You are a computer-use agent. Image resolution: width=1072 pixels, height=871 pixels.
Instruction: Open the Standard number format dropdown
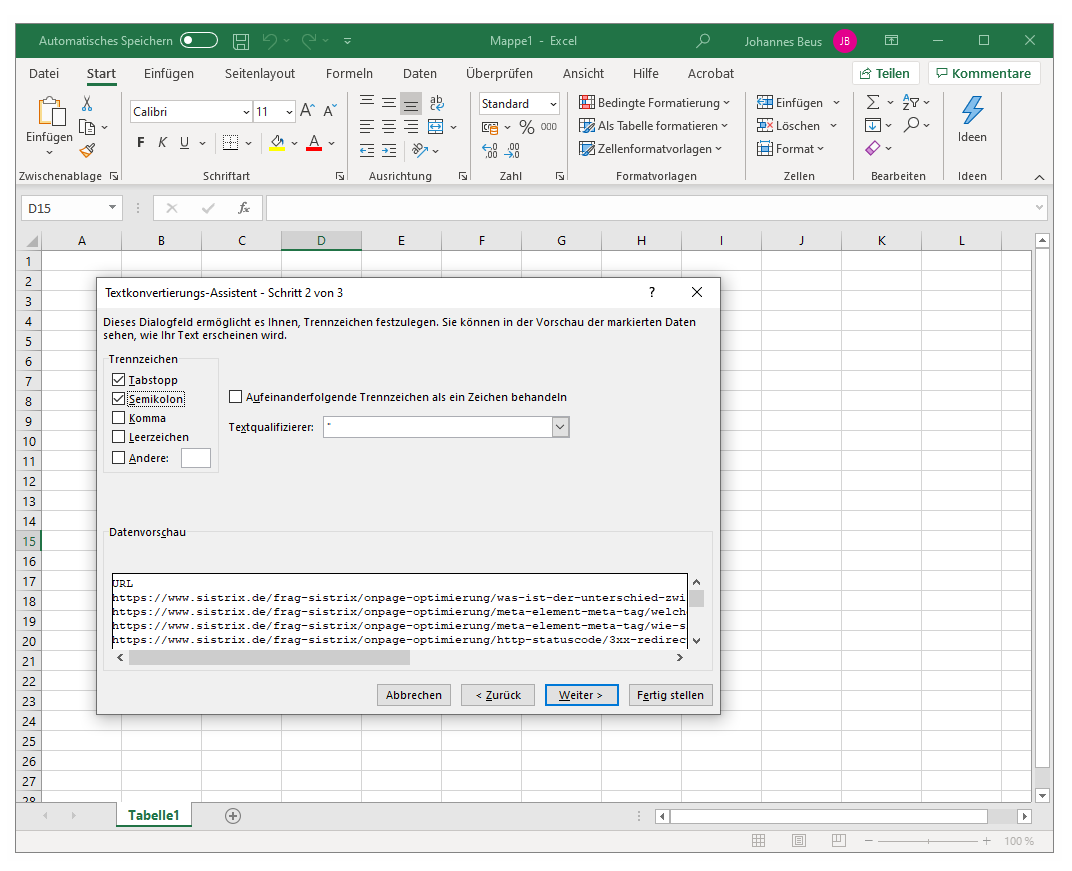click(x=552, y=104)
